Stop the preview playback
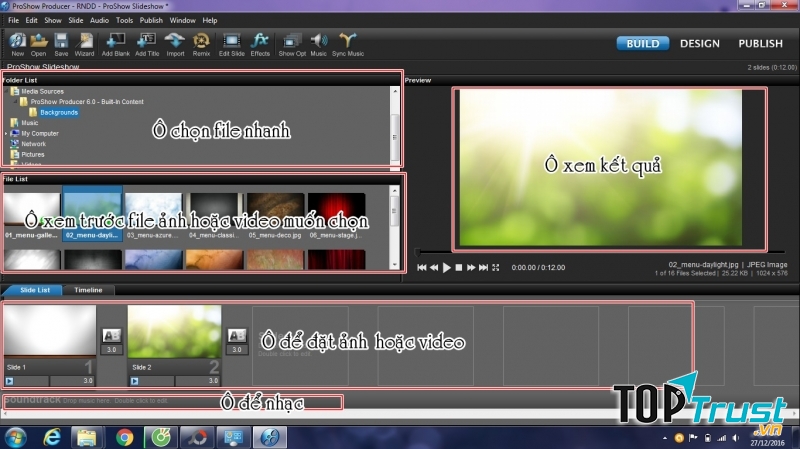This screenshot has width=800, height=449. (459, 268)
